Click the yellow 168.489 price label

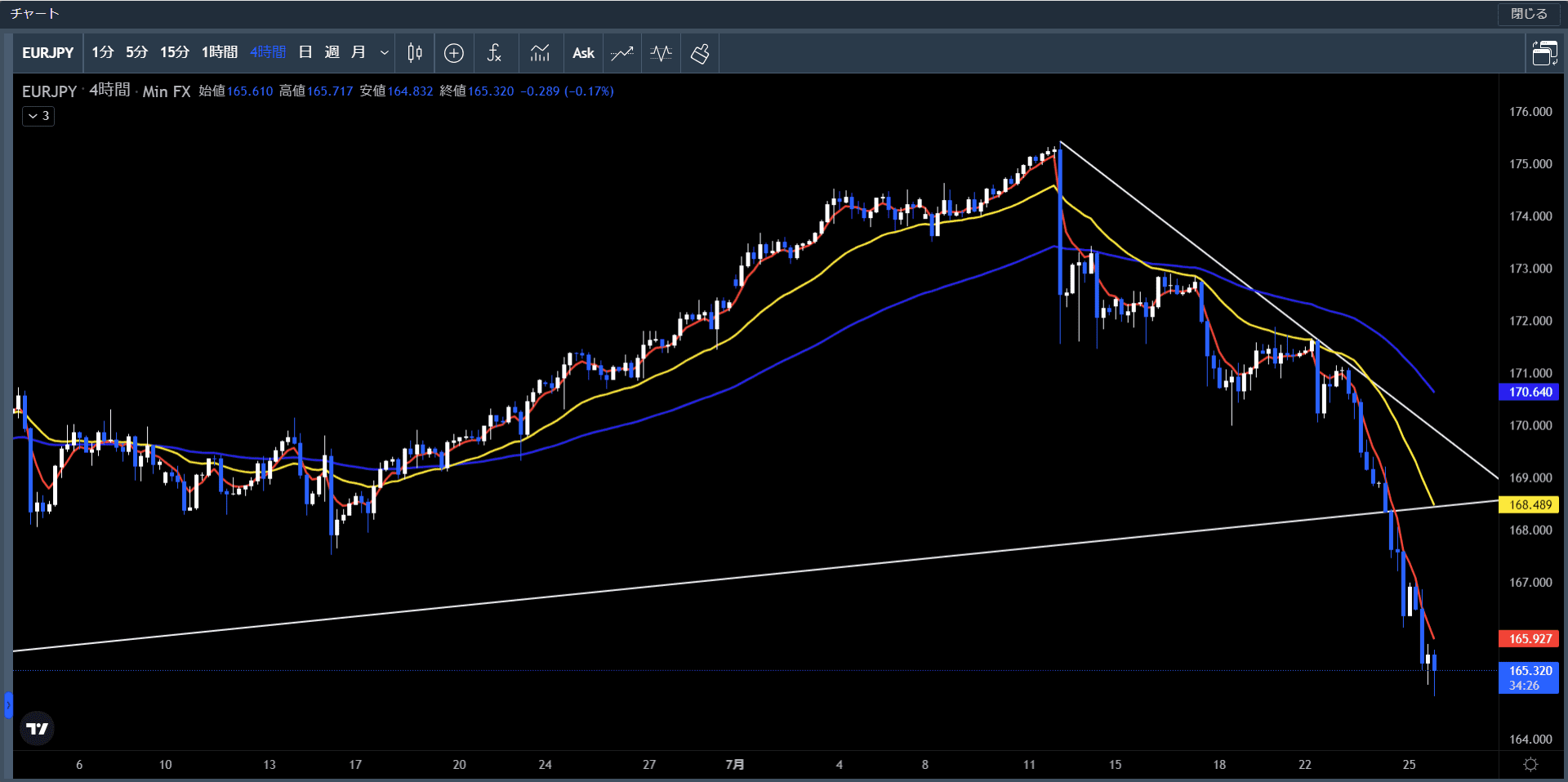coord(1530,504)
